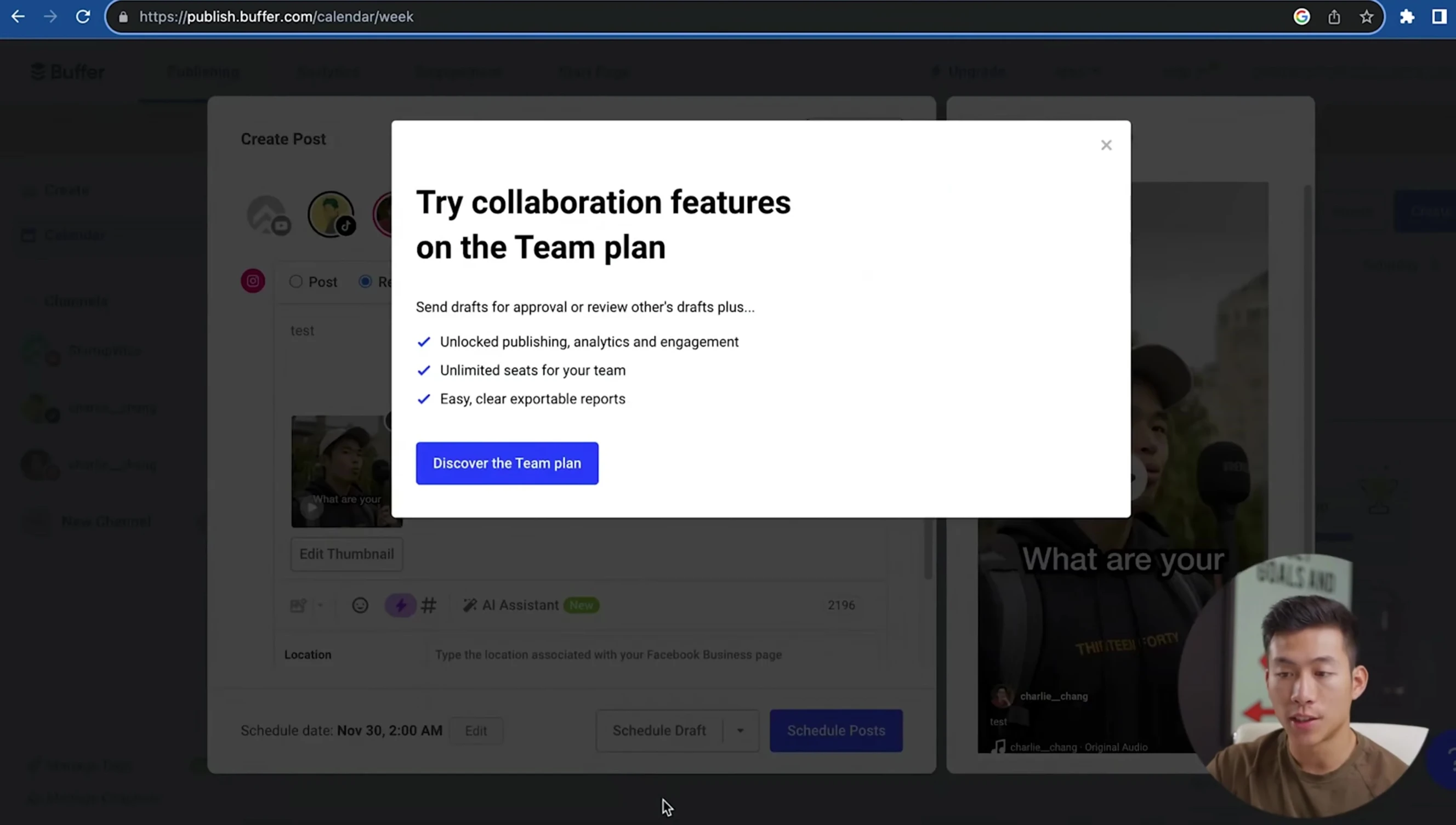This screenshot has width=1456, height=825.
Task: Click the address bar lock icon
Action: click(x=123, y=17)
